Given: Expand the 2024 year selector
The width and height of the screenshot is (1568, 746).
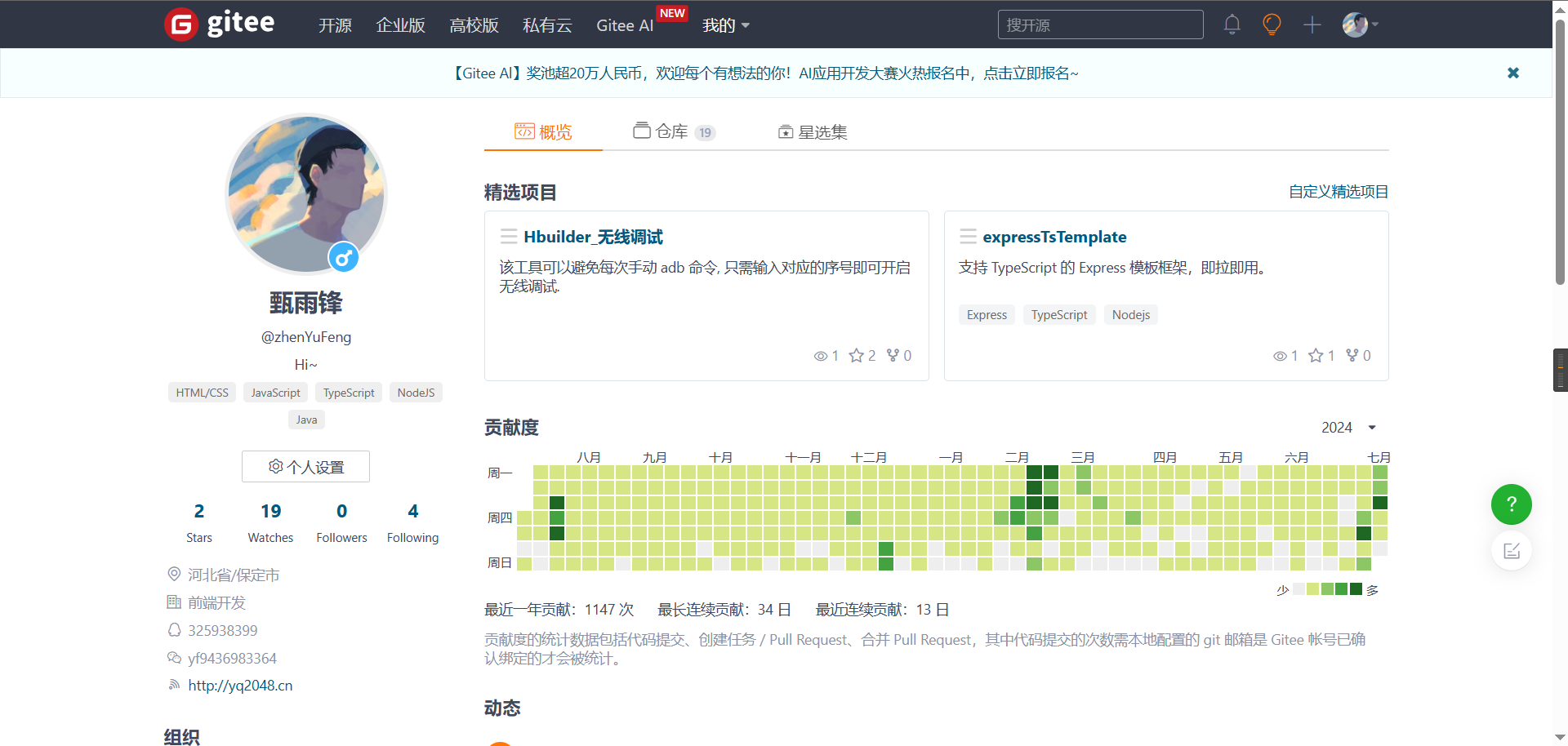Looking at the screenshot, I should pyautogui.click(x=1349, y=428).
